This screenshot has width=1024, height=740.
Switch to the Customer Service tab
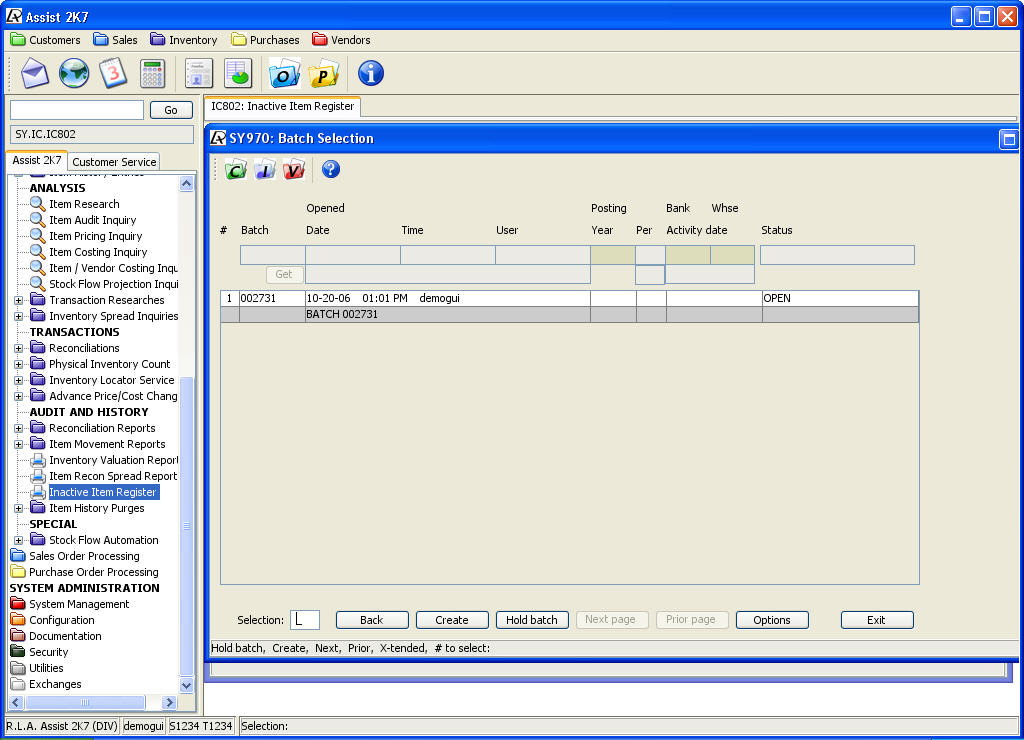(114, 162)
